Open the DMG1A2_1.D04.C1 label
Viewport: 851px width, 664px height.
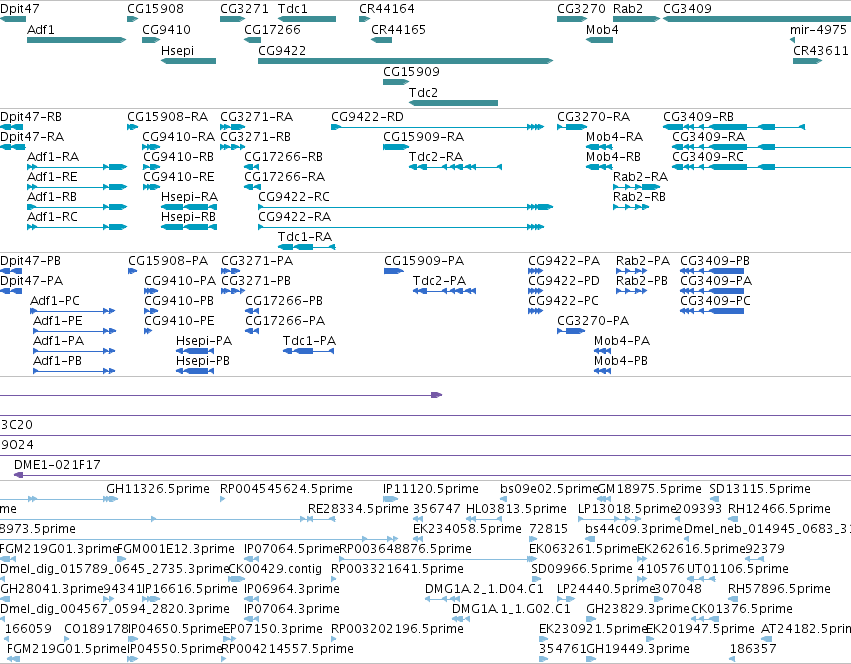[484, 589]
